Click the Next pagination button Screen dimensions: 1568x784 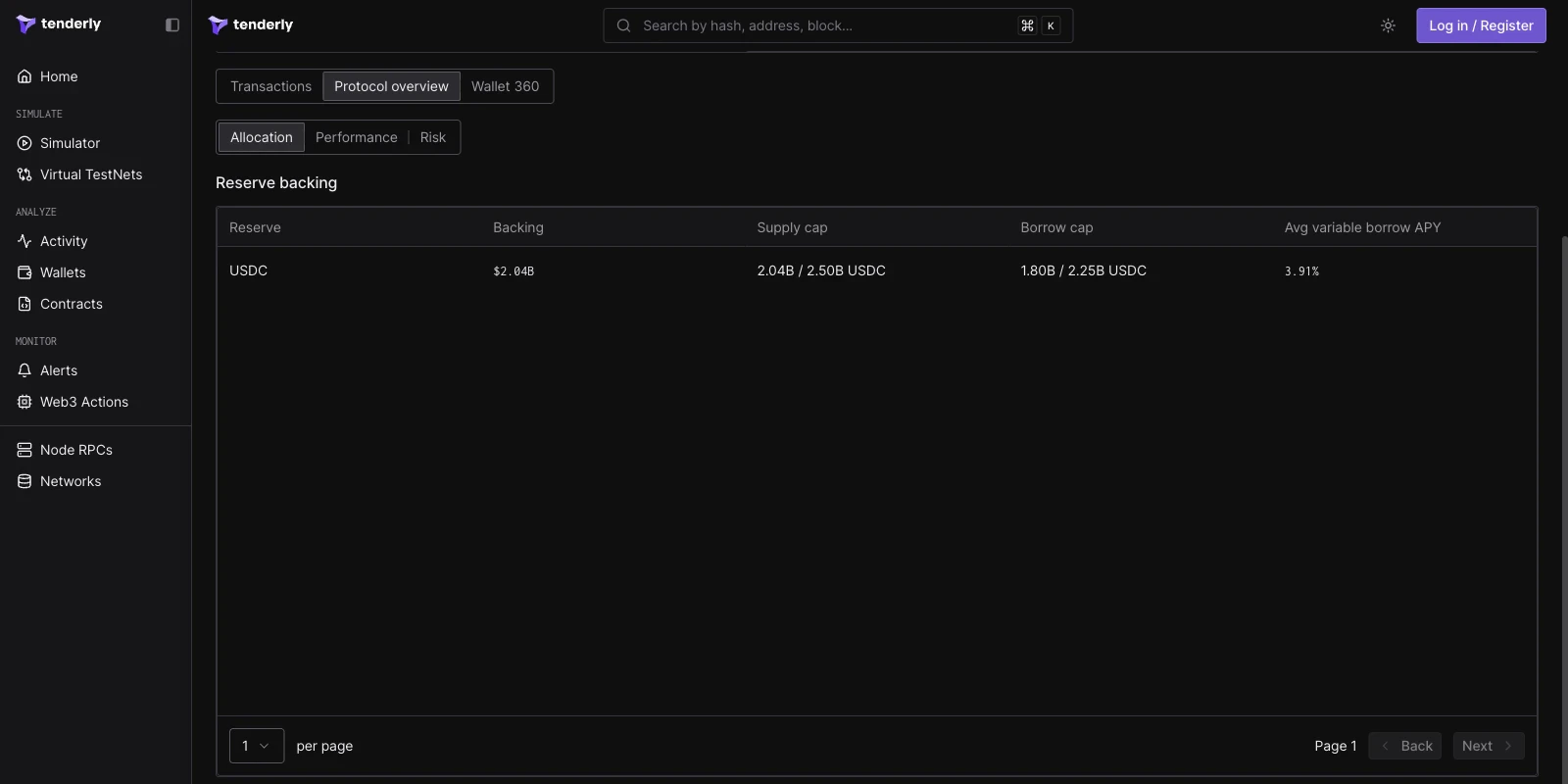click(1489, 746)
